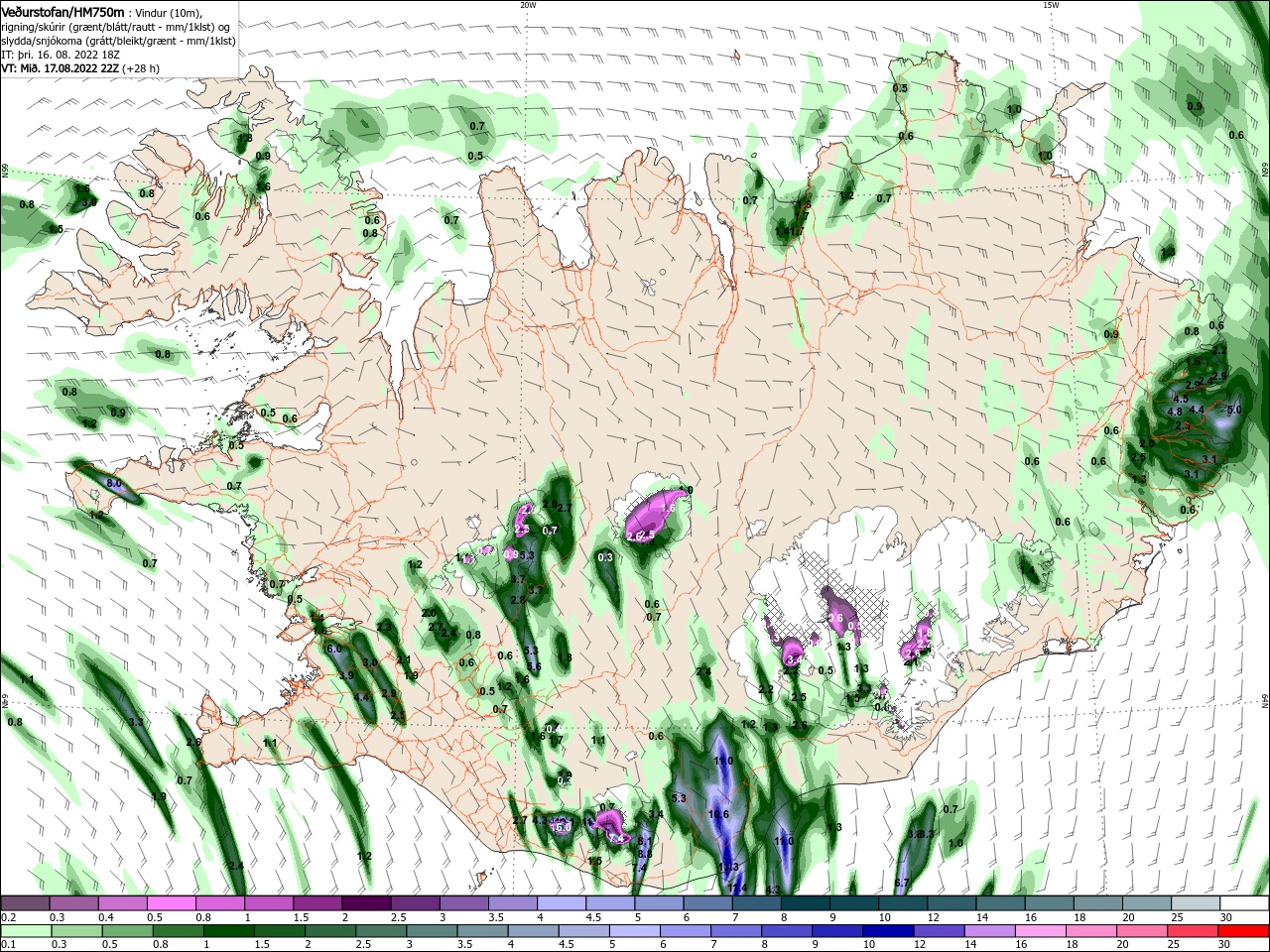
Task: Click the 15W longitude label
Action: (1050, 5)
